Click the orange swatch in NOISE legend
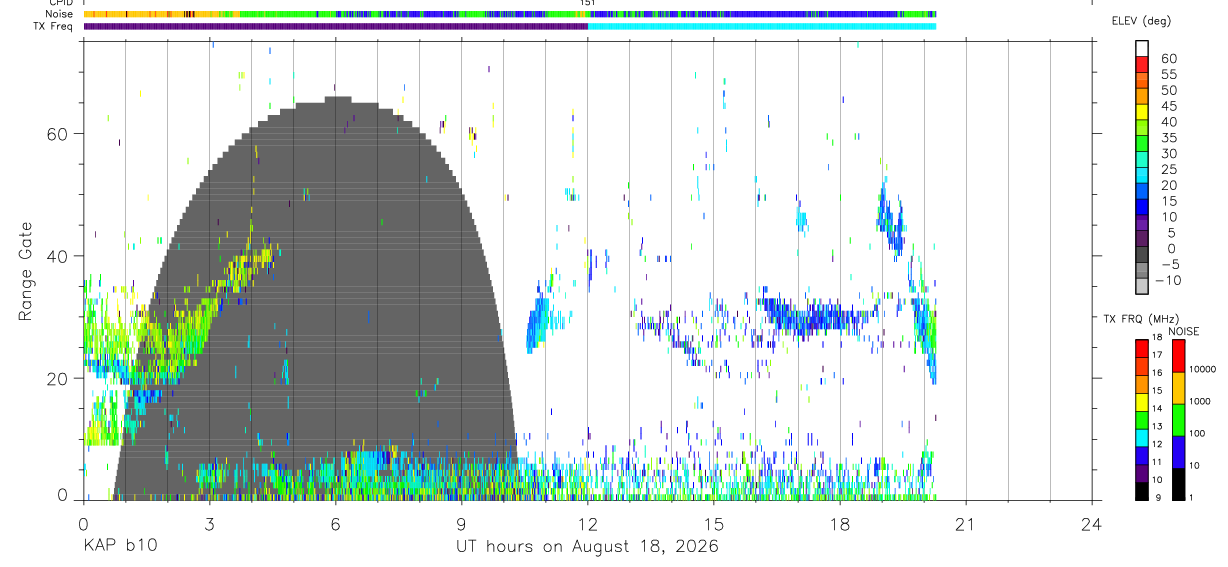Viewport: 1228px width, 567px height. click(x=1178, y=388)
